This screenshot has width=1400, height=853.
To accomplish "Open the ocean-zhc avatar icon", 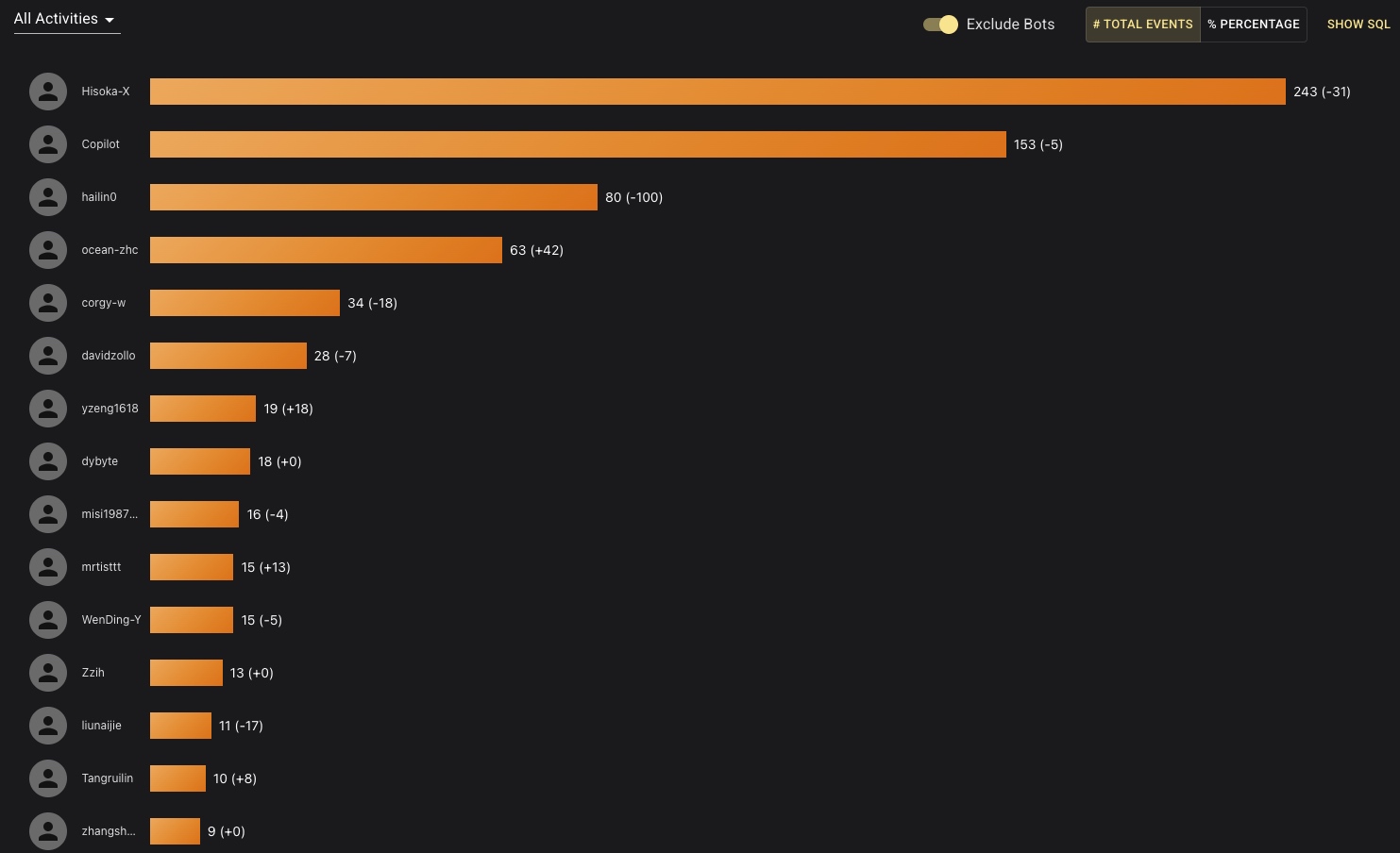I will point(48,250).
